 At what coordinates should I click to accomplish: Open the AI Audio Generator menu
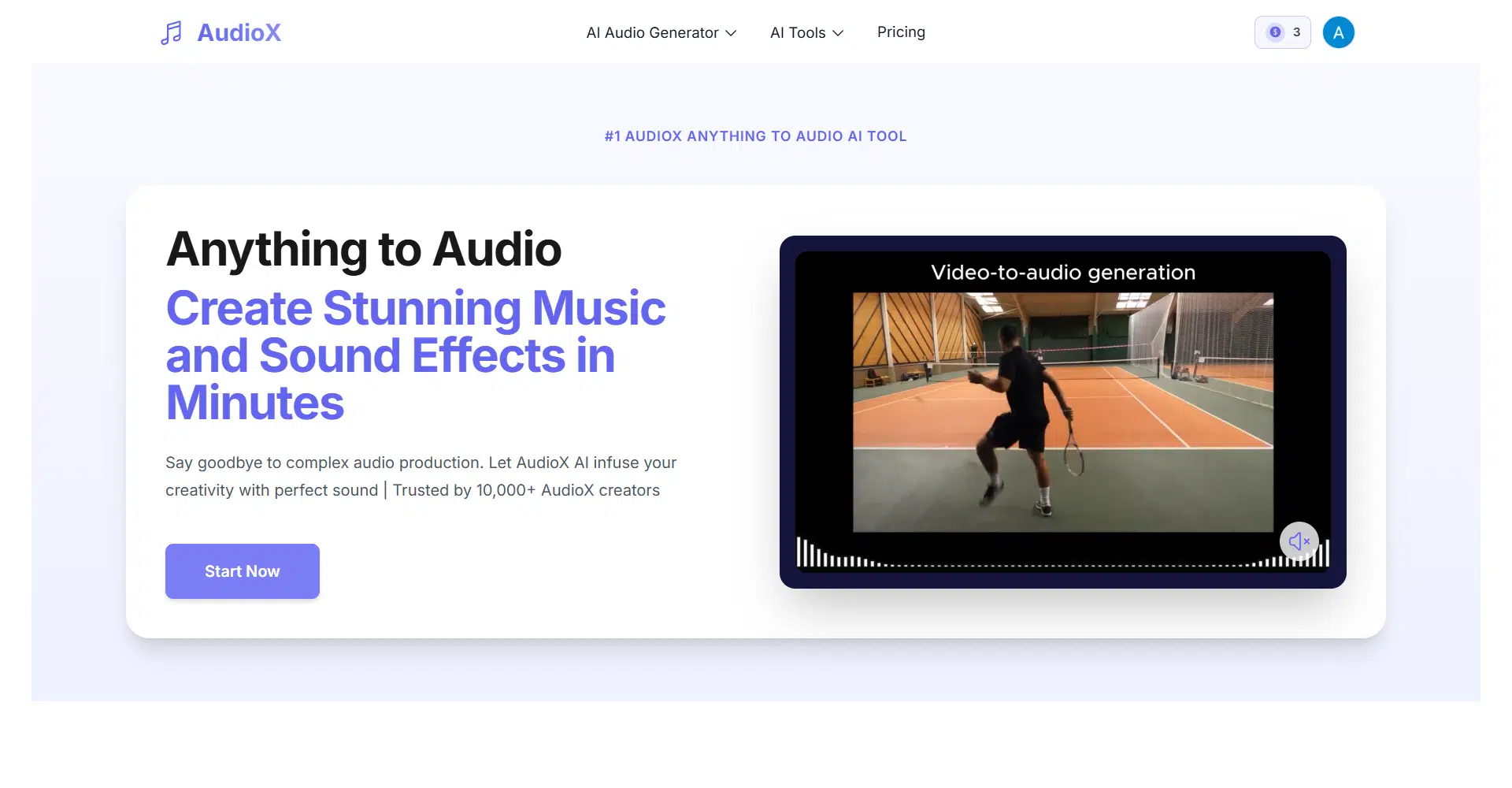click(x=652, y=33)
